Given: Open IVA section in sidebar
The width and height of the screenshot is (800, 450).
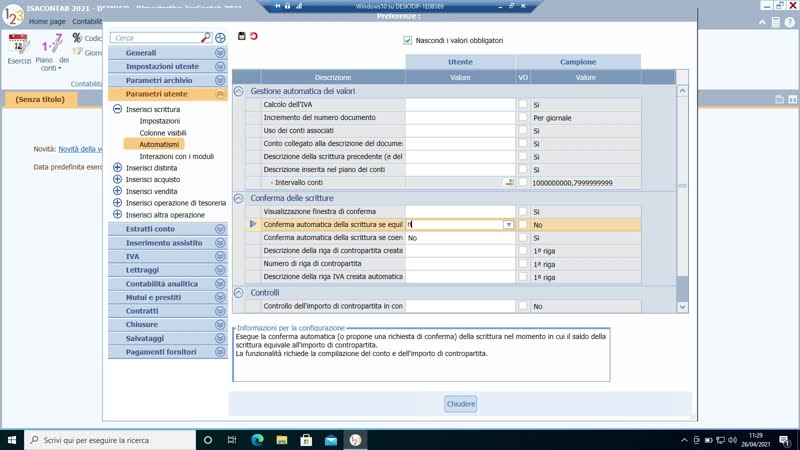Looking at the screenshot, I should 168,256.
